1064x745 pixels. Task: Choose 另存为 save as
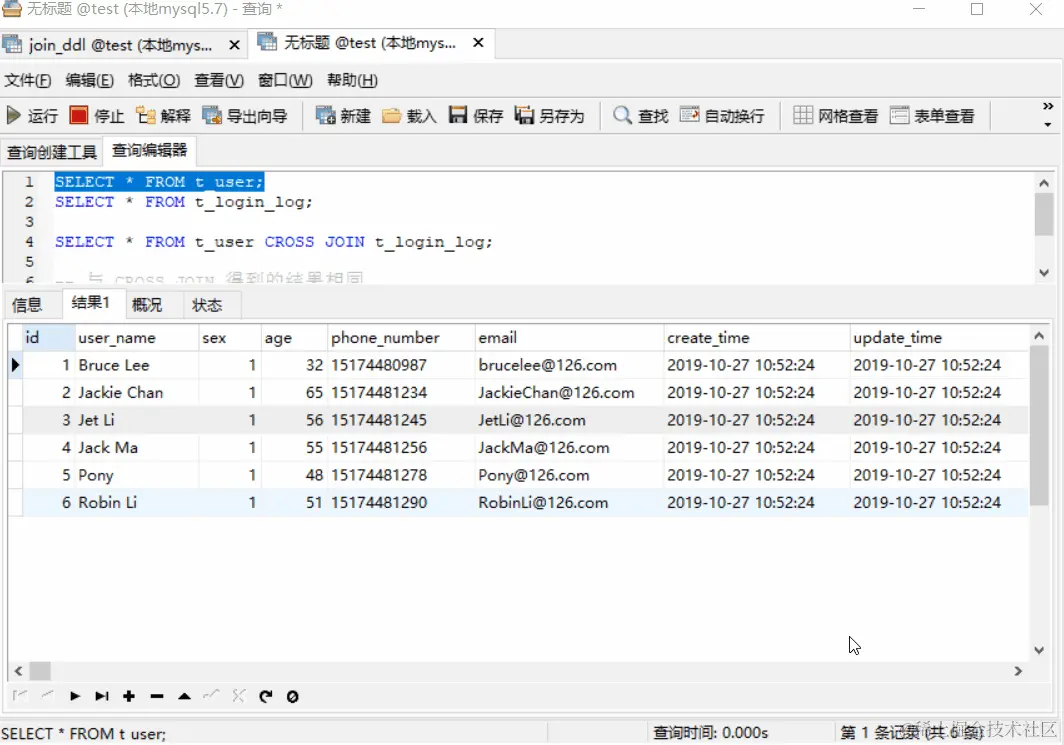[x=550, y=116]
